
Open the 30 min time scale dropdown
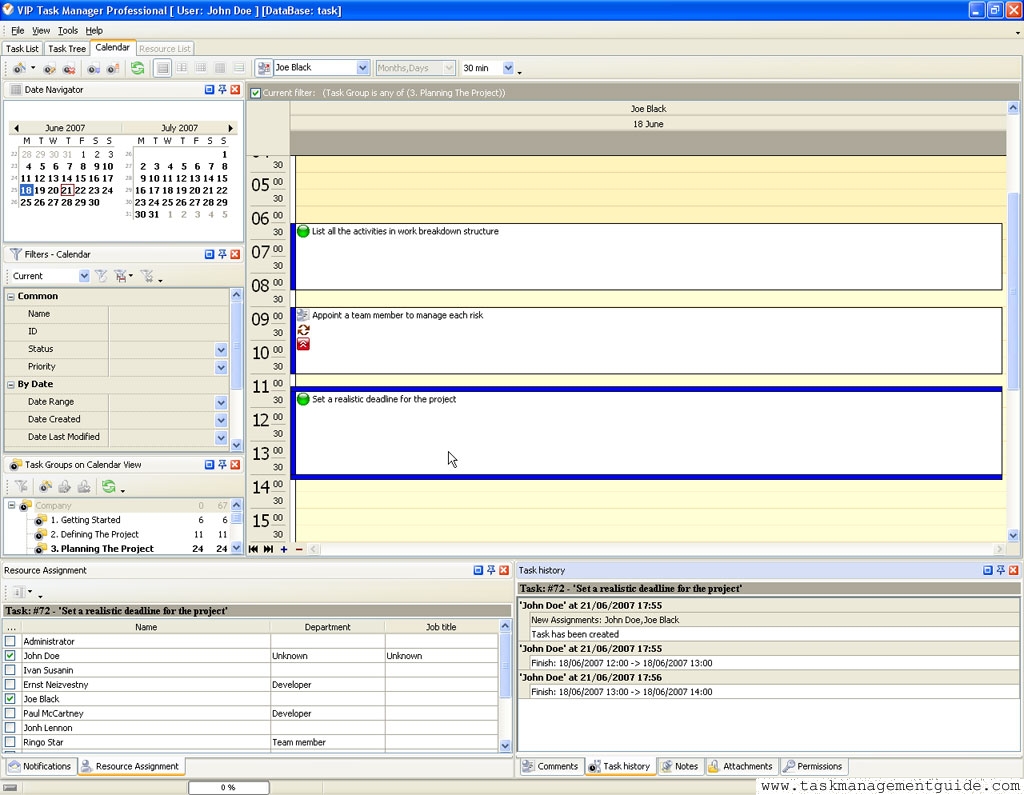pyautogui.click(x=508, y=68)
